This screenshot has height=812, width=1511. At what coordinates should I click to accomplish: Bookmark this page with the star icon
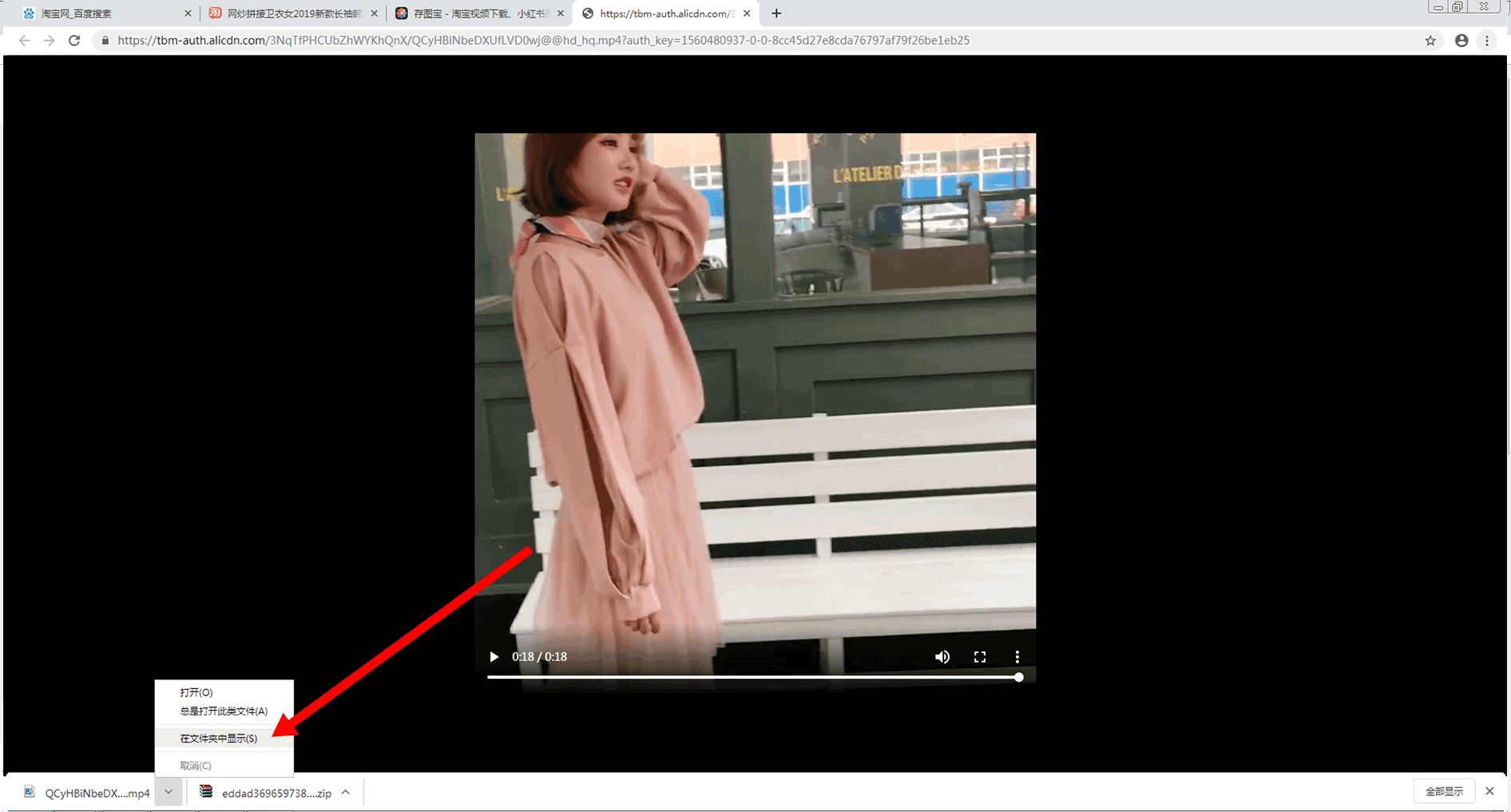[x=1430, y=41]
